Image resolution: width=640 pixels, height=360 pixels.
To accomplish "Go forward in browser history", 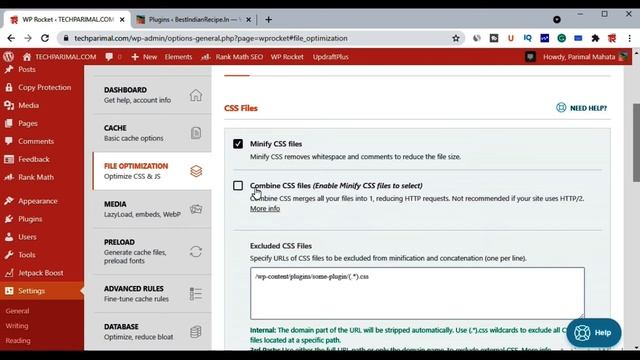I will [28, 38].
